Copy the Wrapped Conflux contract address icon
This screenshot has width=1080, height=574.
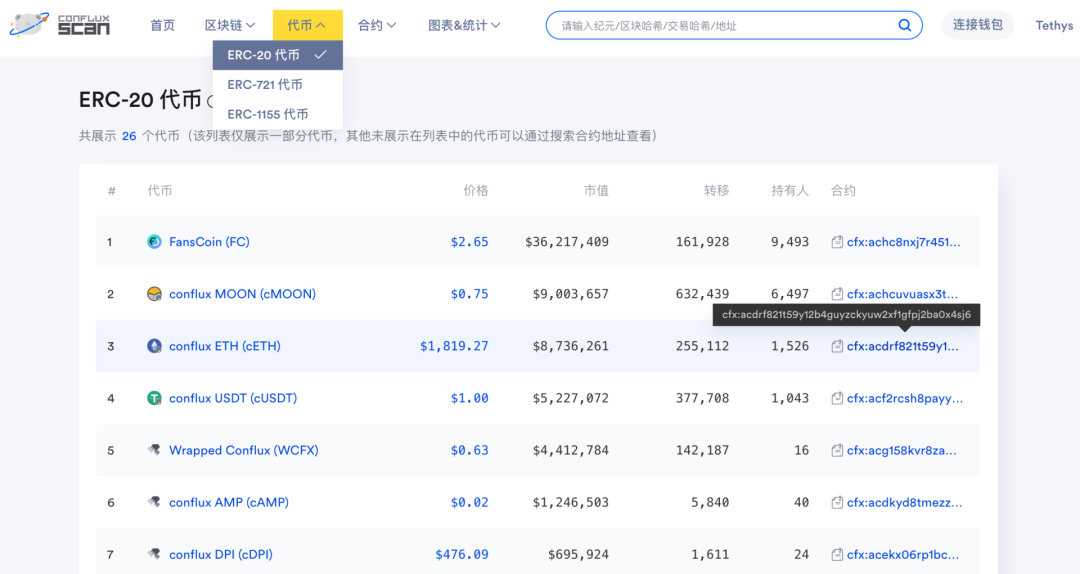[837, 450]
